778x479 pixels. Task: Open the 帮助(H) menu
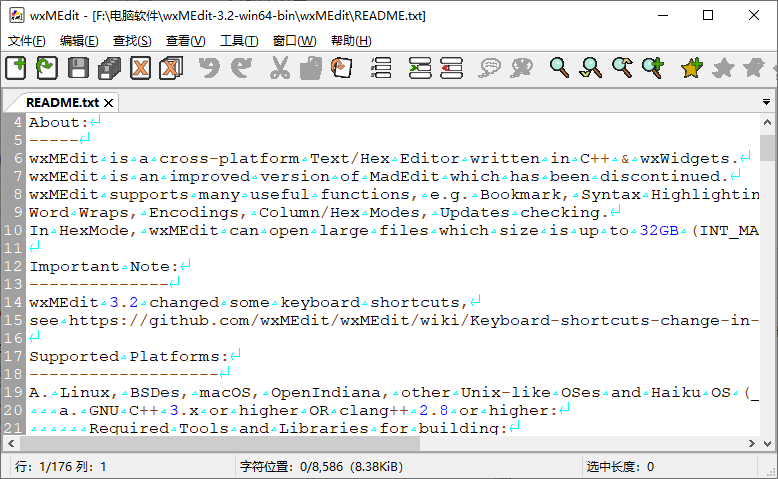[351, 41]
